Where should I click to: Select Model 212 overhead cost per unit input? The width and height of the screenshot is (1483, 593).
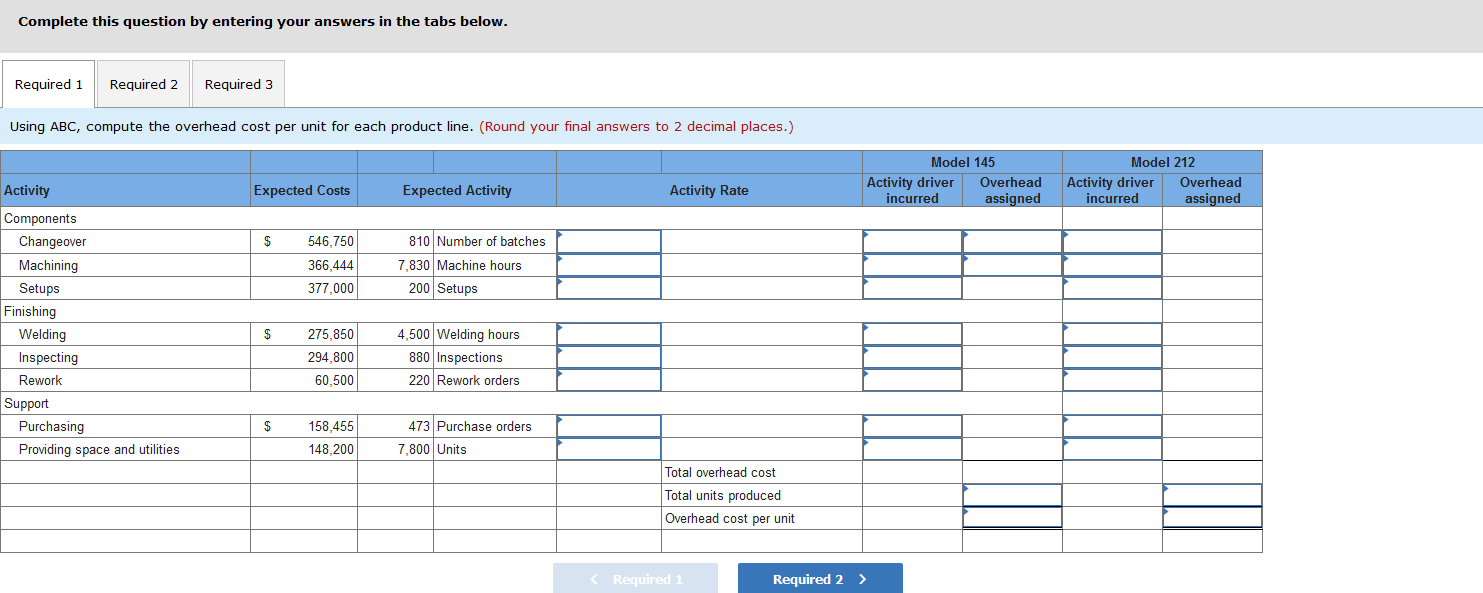pyautogui.click(x=1212, y=518)
